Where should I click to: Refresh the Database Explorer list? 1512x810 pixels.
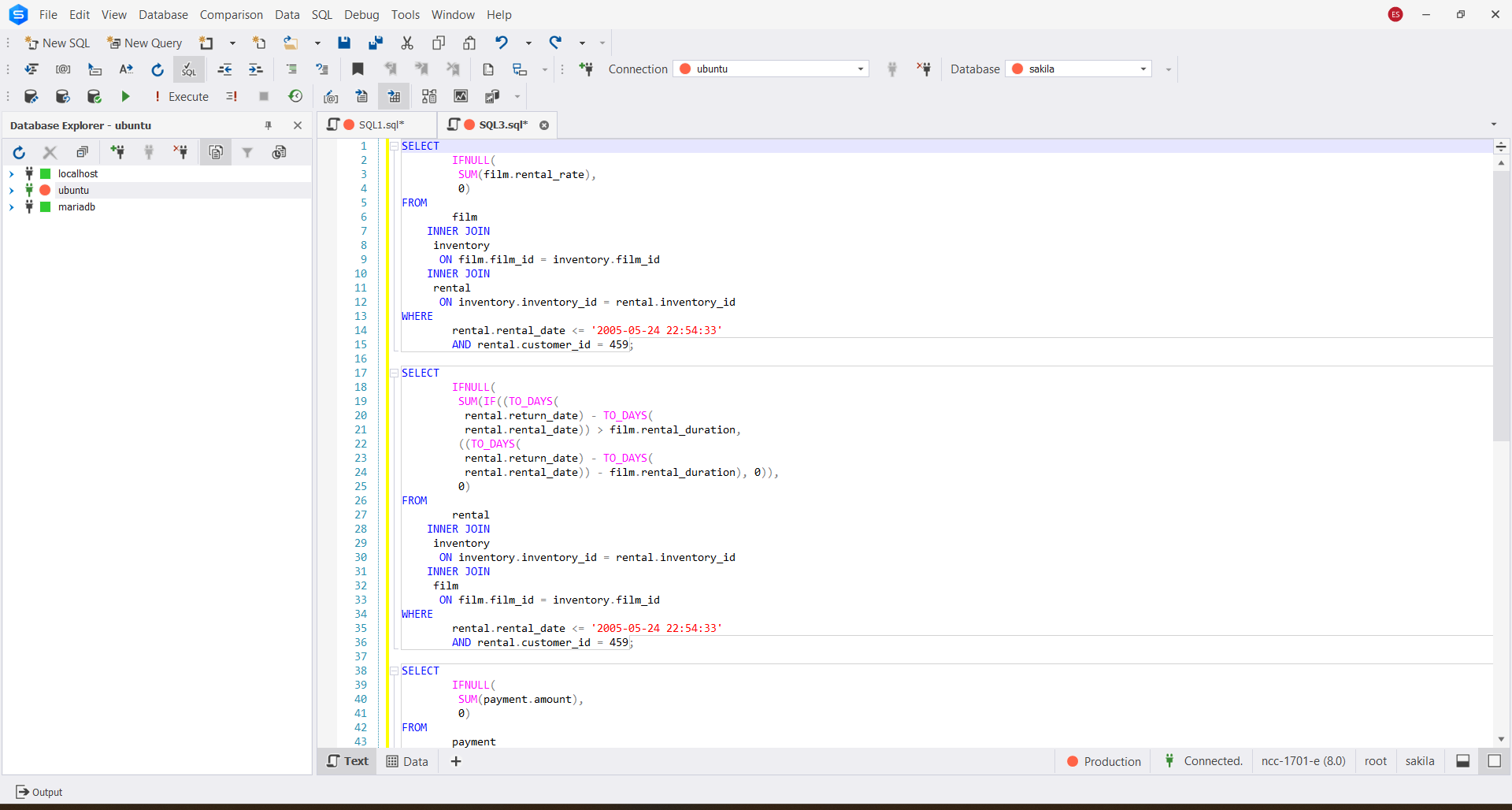pos(19,152)
